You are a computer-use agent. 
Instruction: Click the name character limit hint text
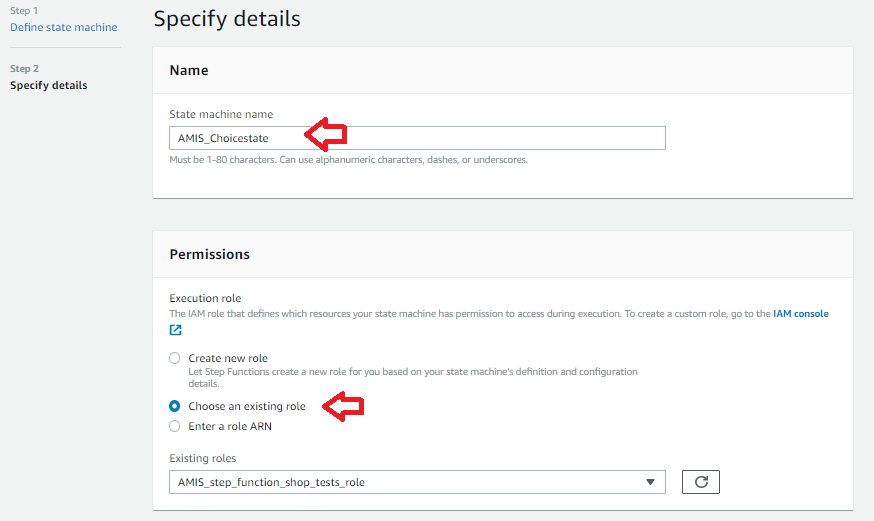point(348,159)
